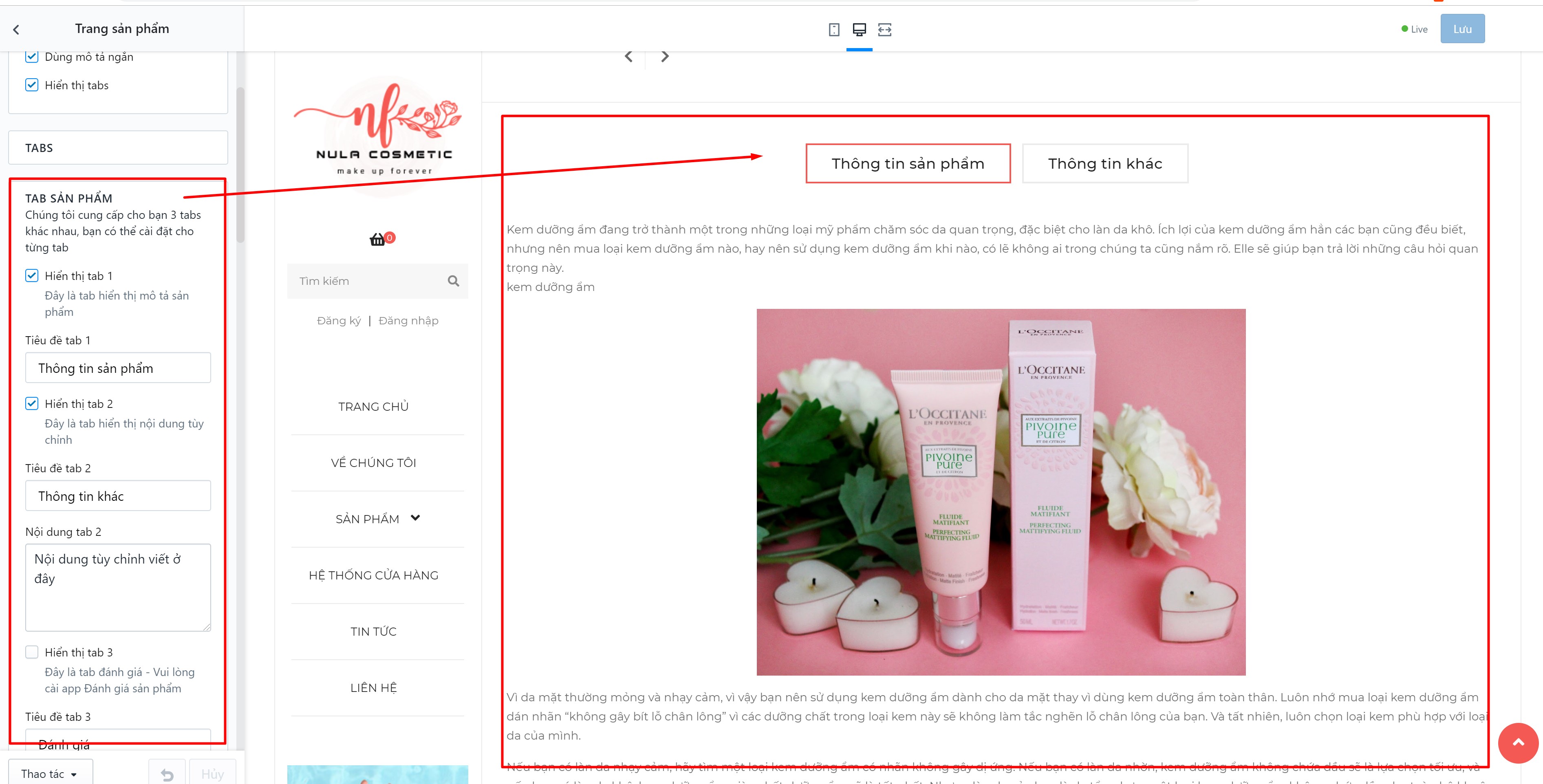Open LIÊN HỆ menu item

point(373,688)
